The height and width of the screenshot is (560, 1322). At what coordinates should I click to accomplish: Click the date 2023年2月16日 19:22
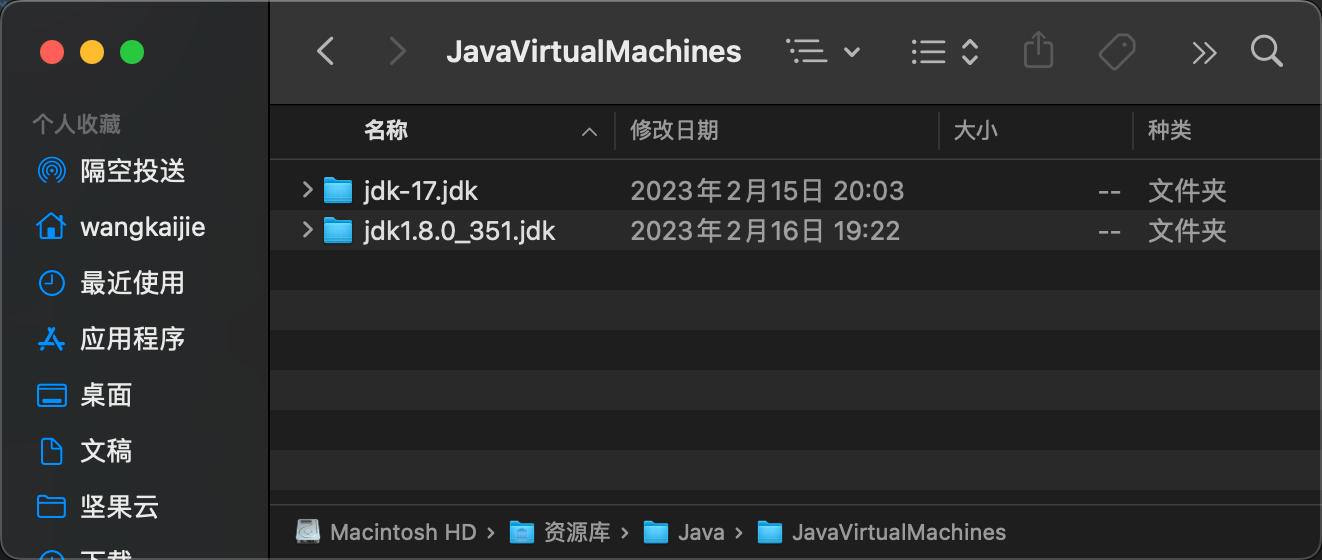click(765, 231)
